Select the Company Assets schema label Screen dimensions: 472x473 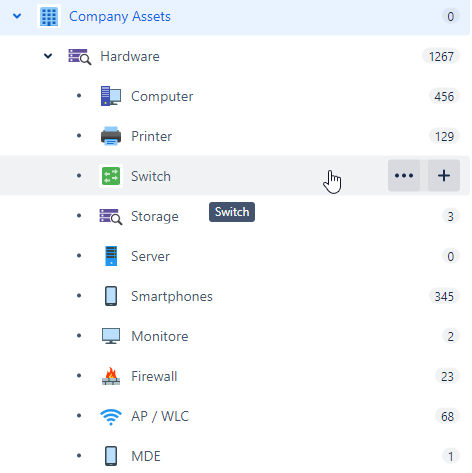[x=120, y=16]
